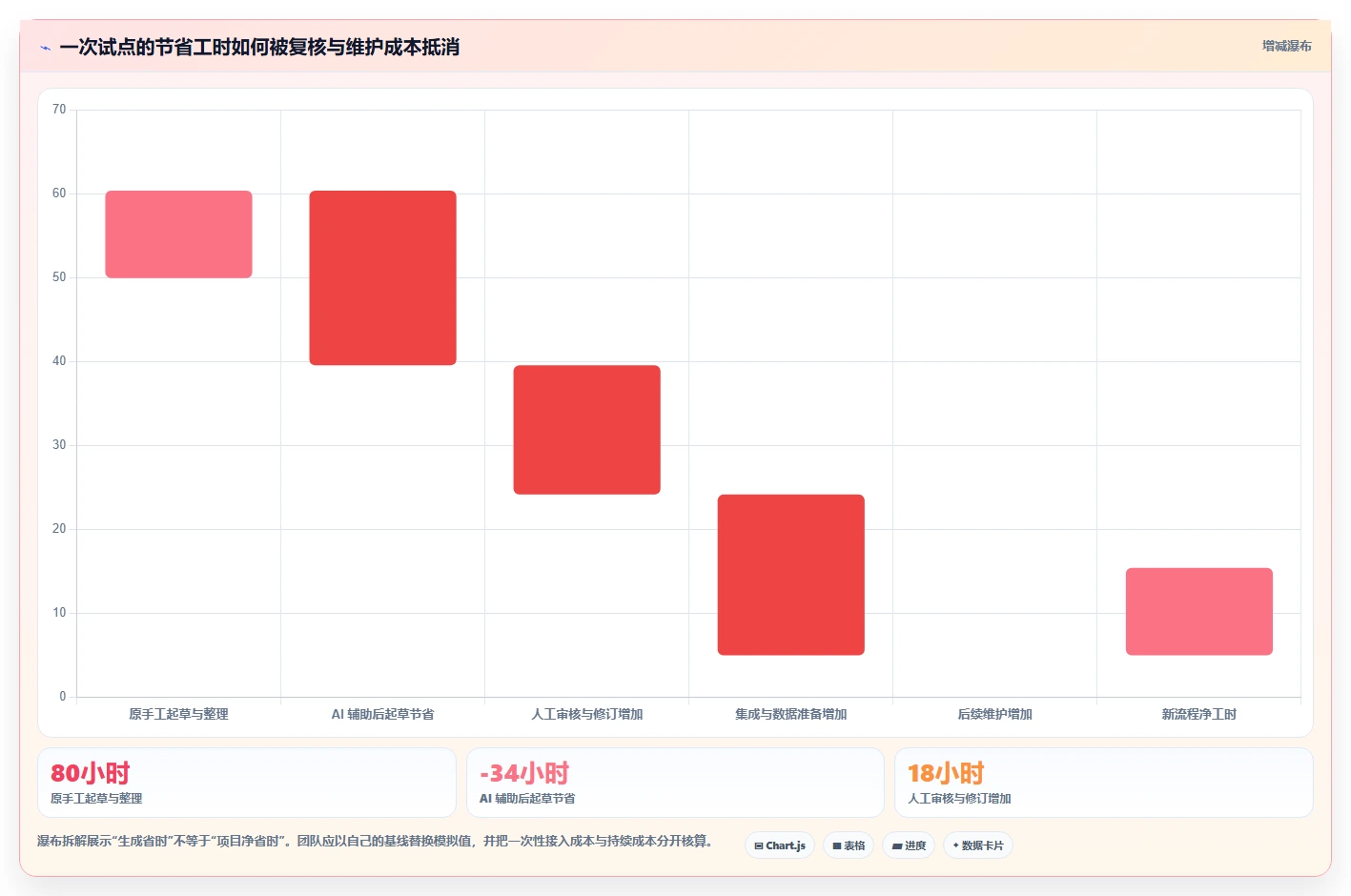This screenshot has height=896, width=1351.
Task: Open the 18小时 stat card
Action: [1104, 783]
